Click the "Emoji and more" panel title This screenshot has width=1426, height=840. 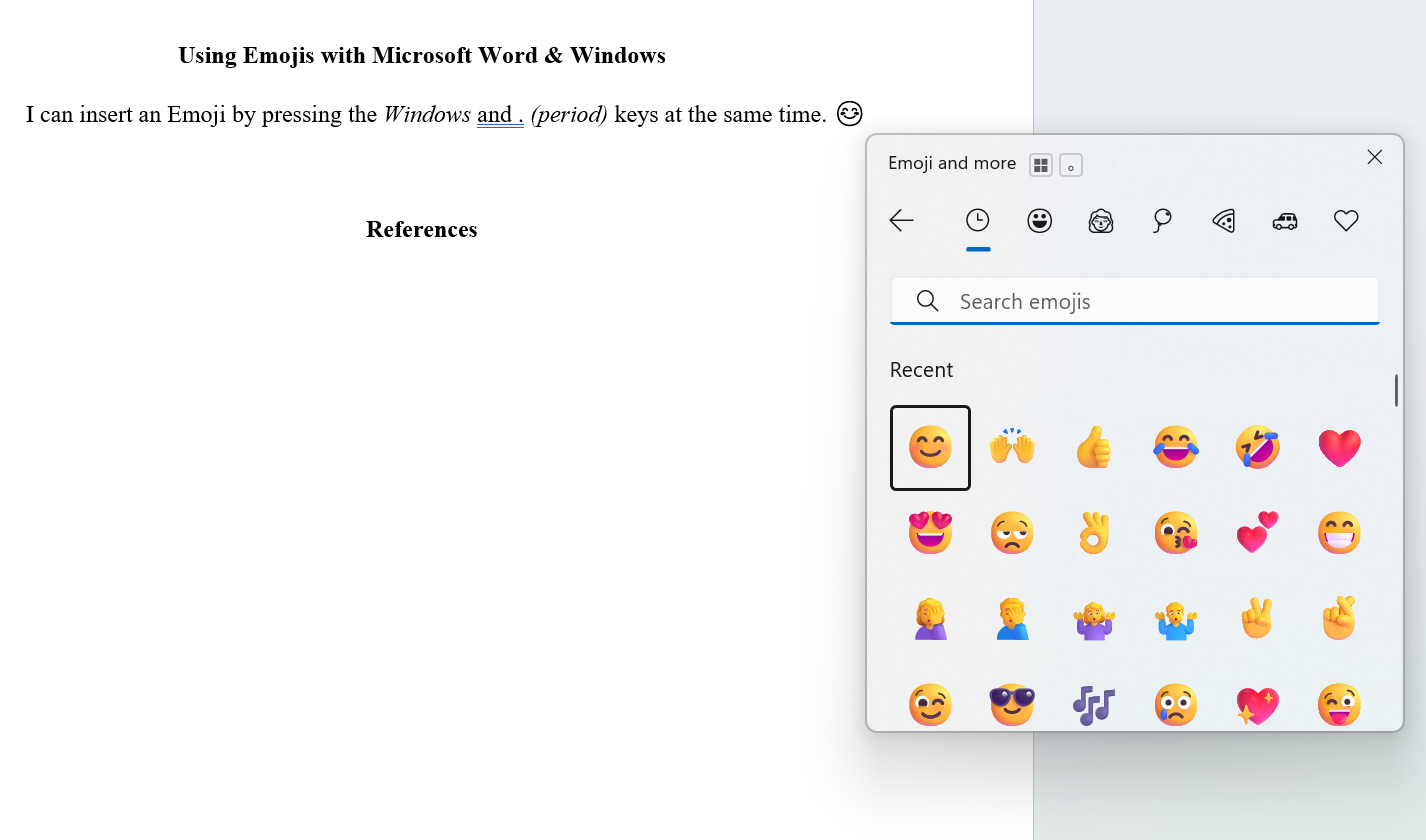coord(952,163)
